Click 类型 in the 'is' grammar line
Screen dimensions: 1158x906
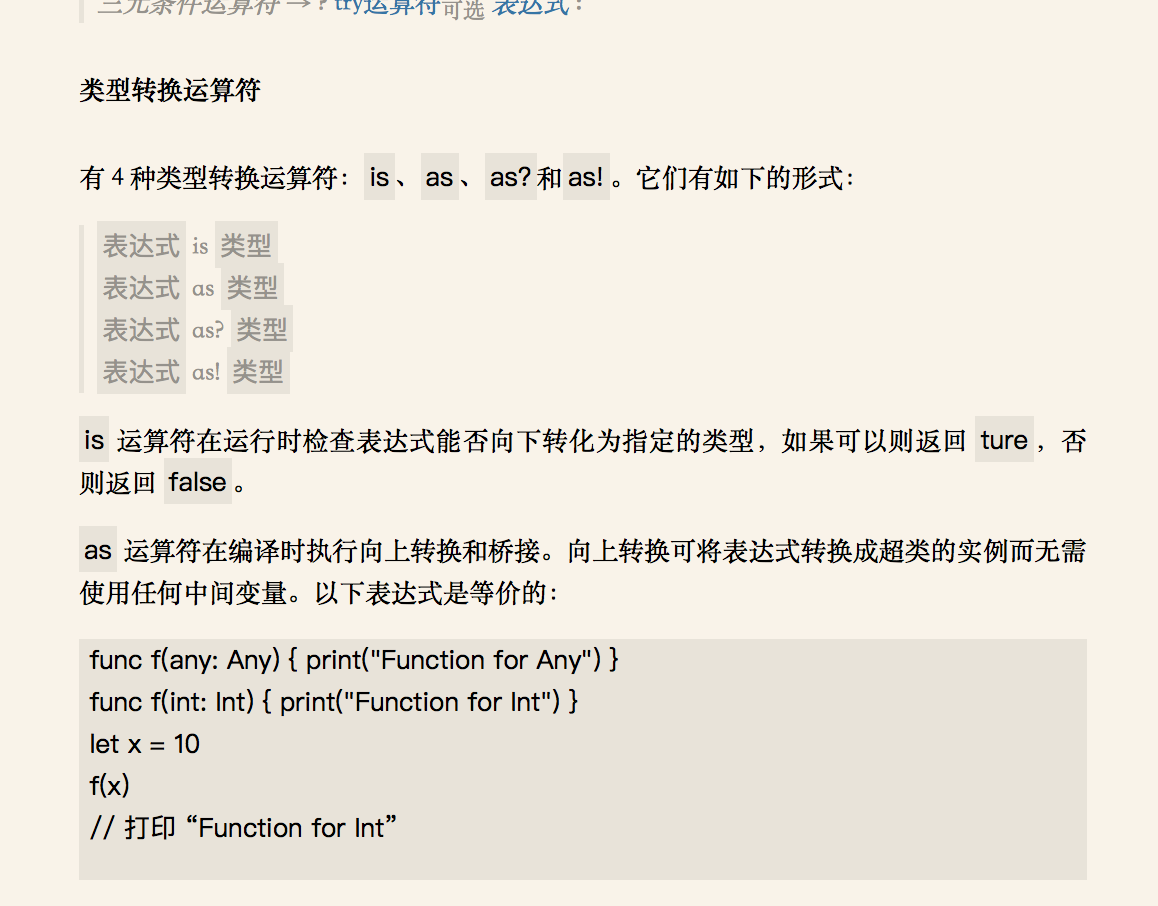point(246,245)
